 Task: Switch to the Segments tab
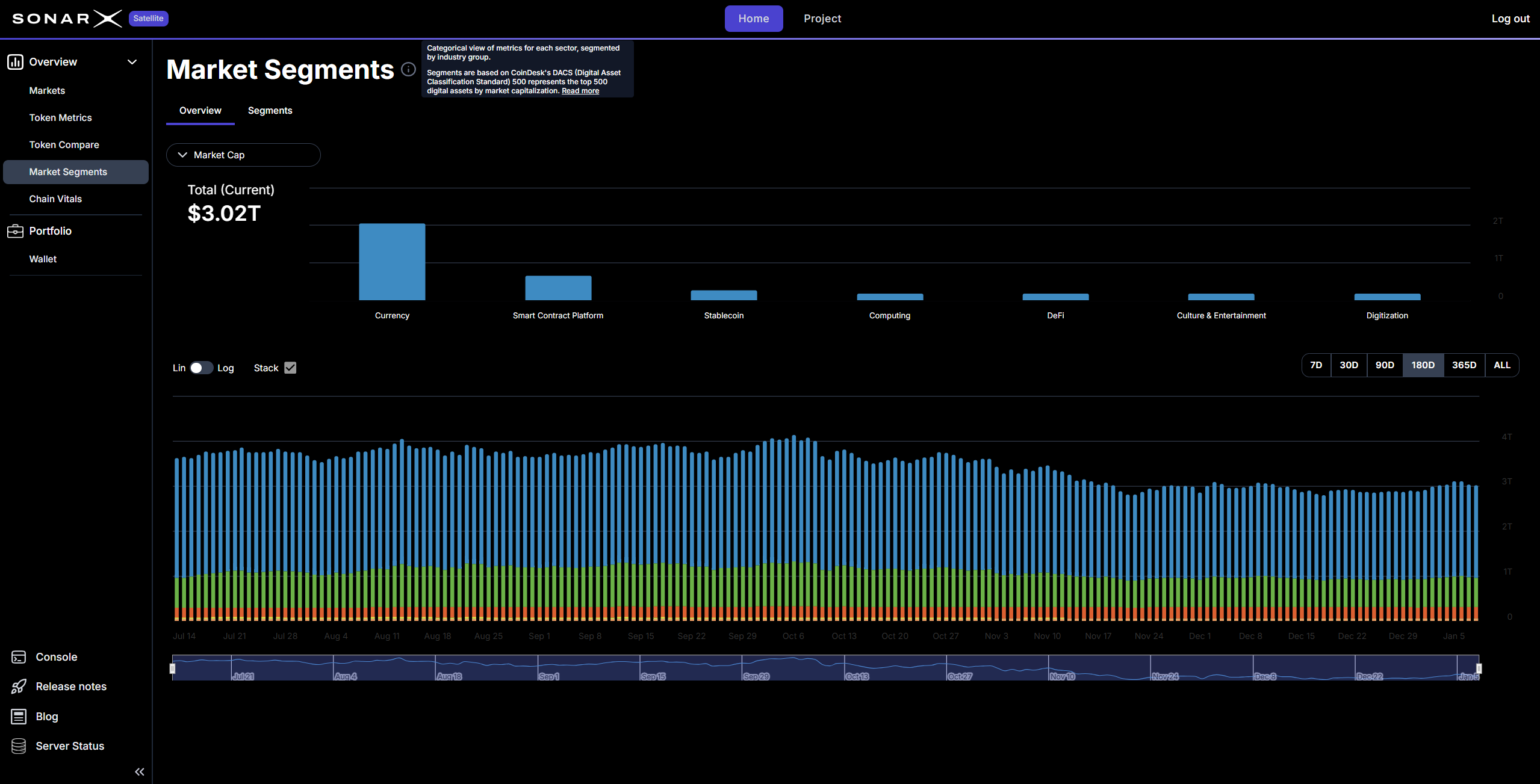tap(270, 111)
